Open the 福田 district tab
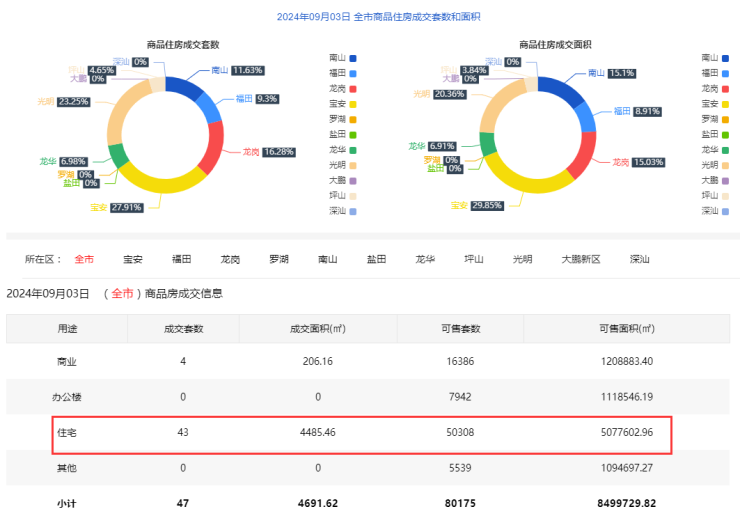The height and width of the screenshot is (523, 740). click(181, 259)
